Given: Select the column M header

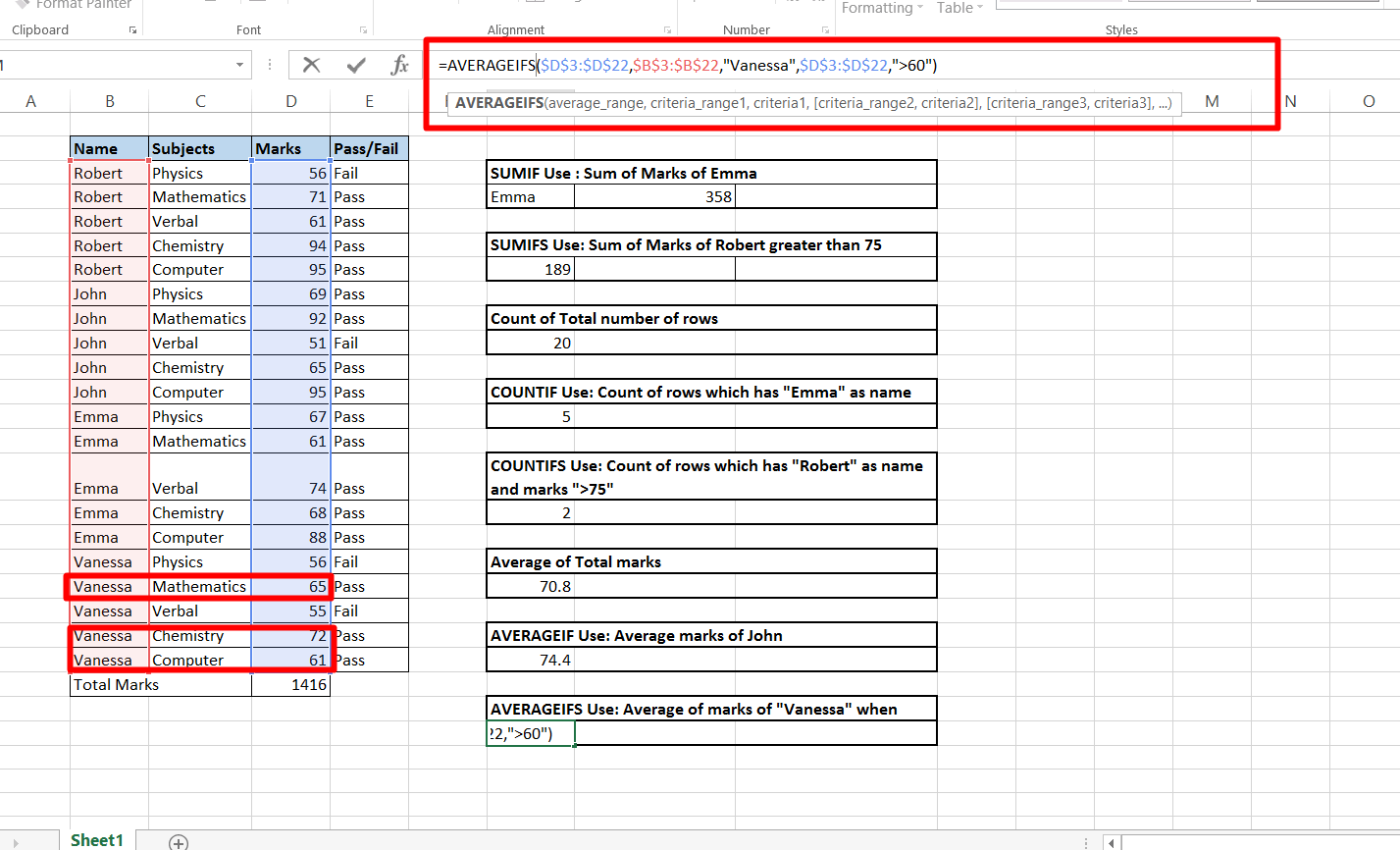Looking at the screenshot, I should coord(1212,101).
